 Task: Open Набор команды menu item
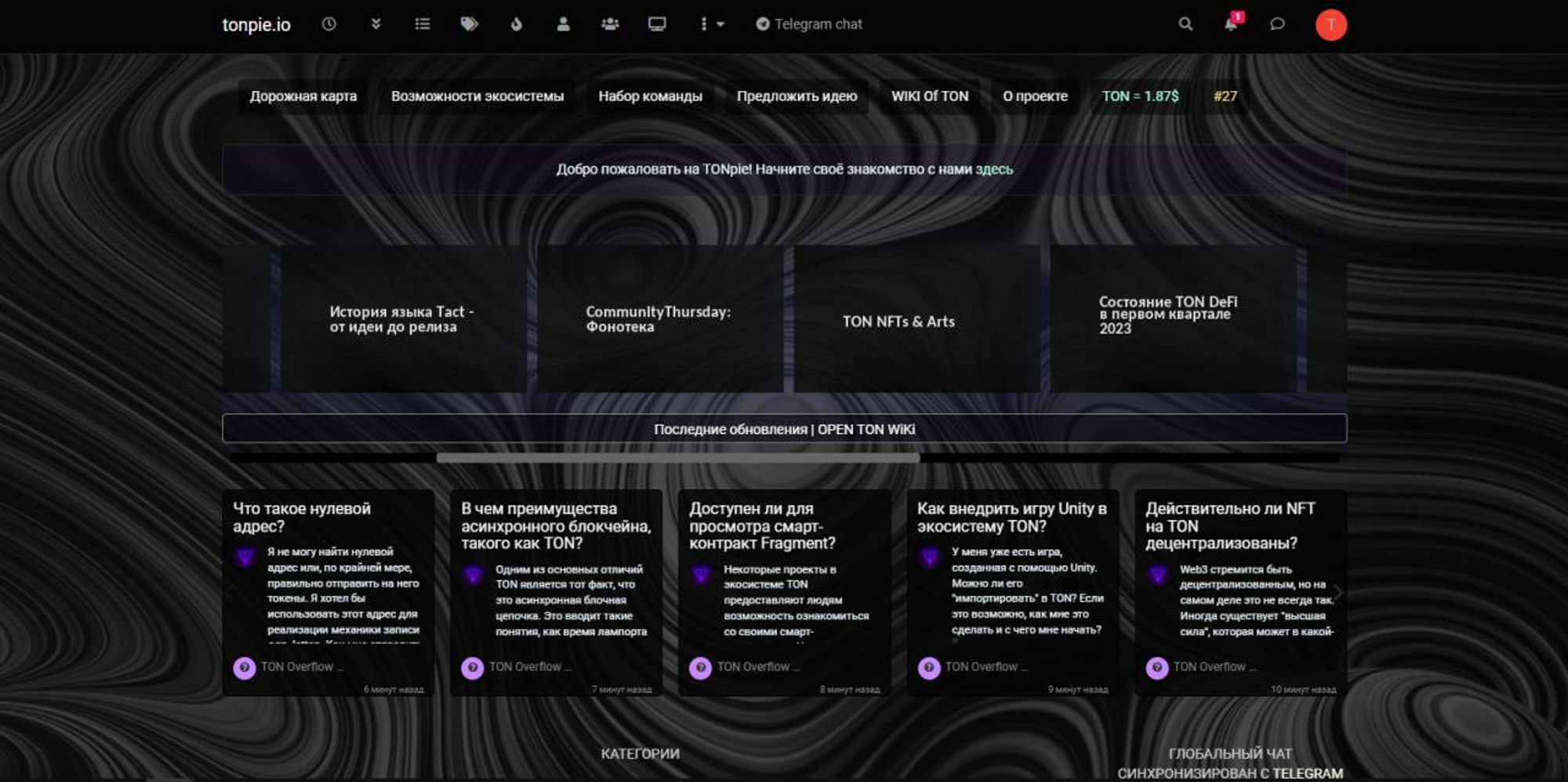click(x=650, y=96)
